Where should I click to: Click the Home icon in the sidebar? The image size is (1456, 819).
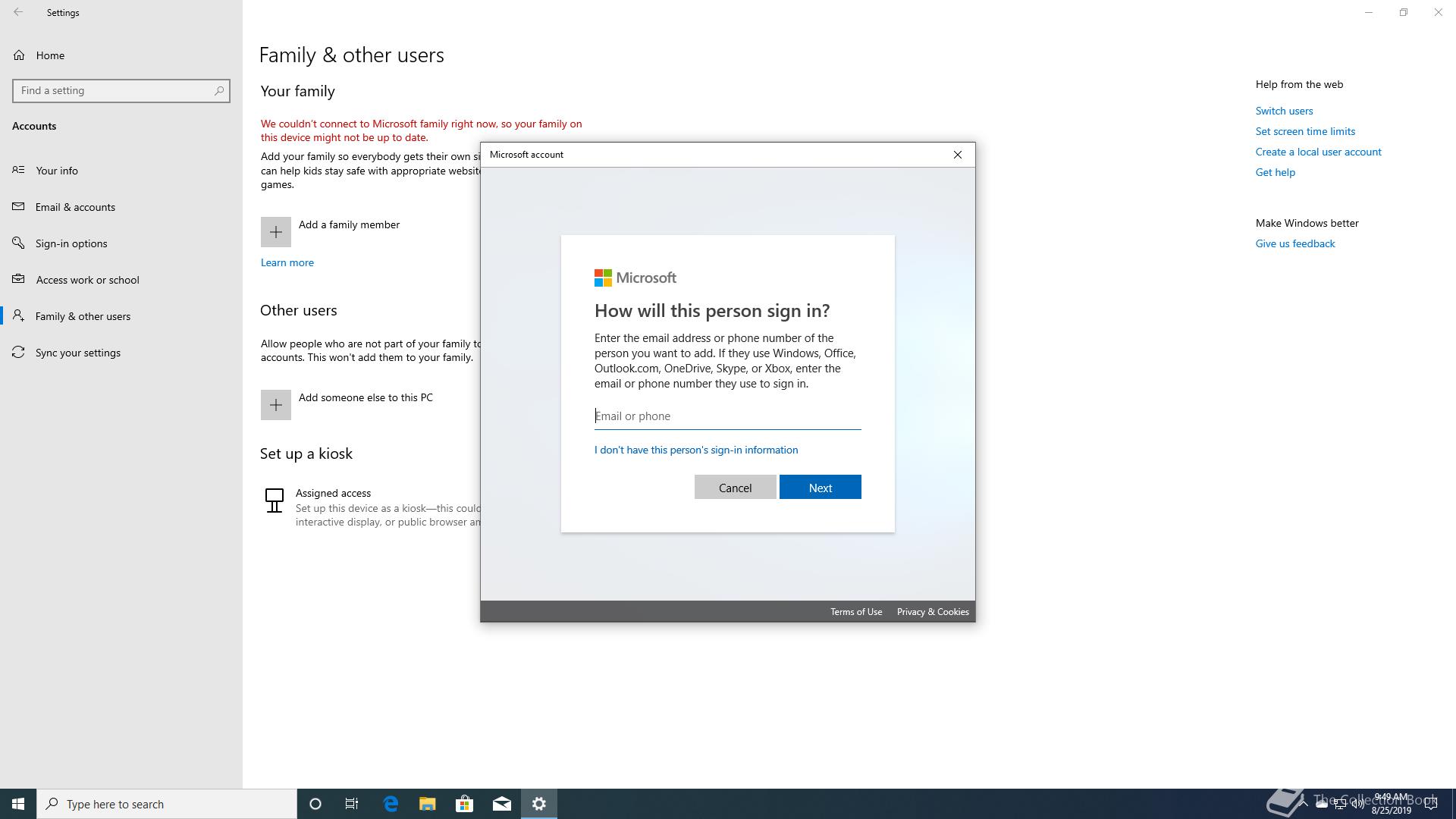[19, 55]
